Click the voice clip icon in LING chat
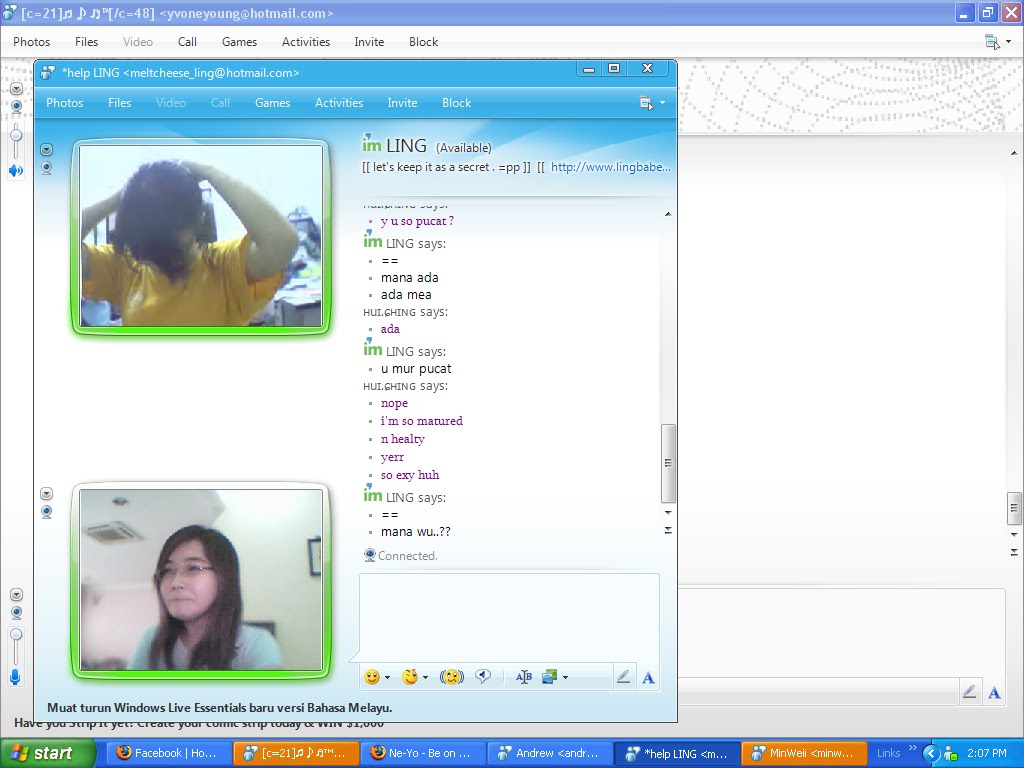 483,677
